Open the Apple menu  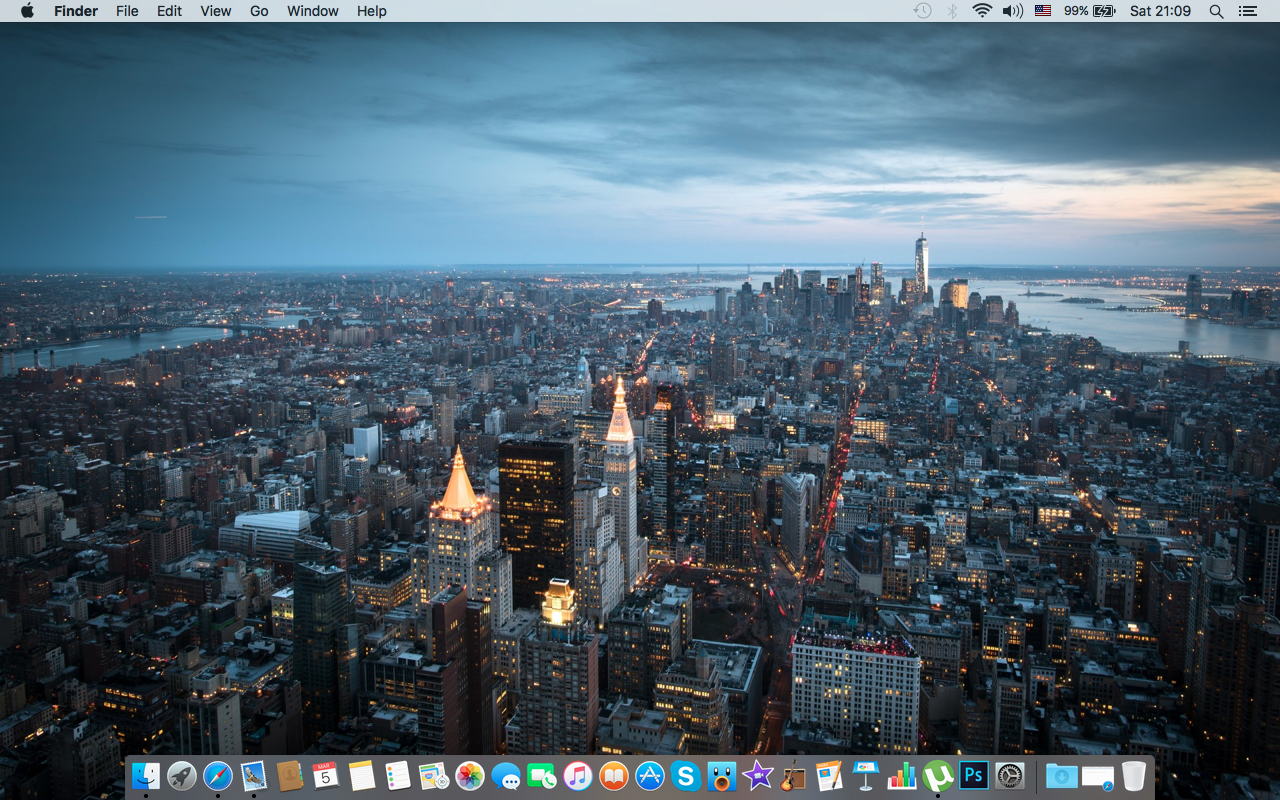click(x=27, y=11)
